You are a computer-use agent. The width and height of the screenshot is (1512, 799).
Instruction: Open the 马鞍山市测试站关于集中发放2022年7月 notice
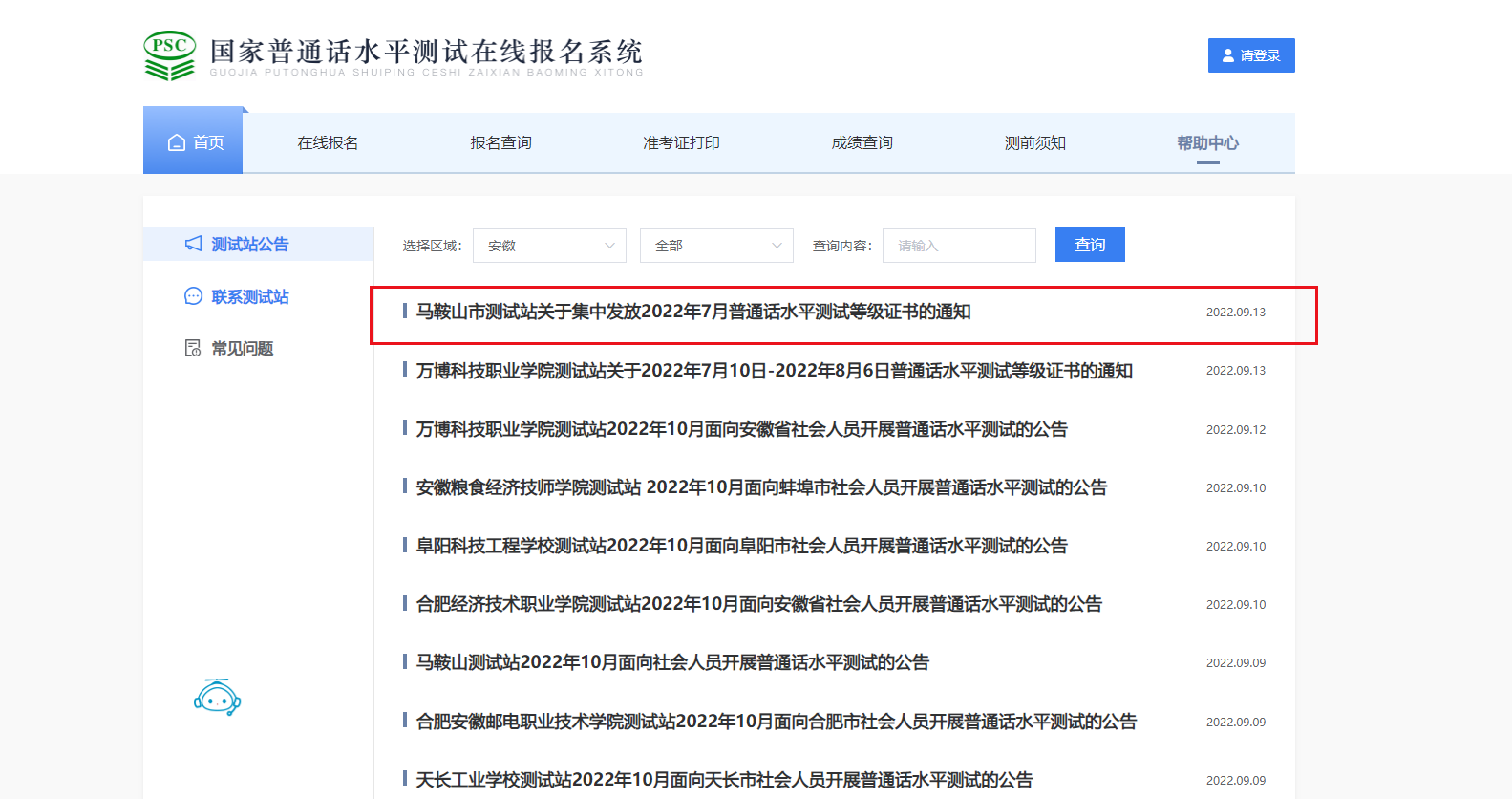693,312
